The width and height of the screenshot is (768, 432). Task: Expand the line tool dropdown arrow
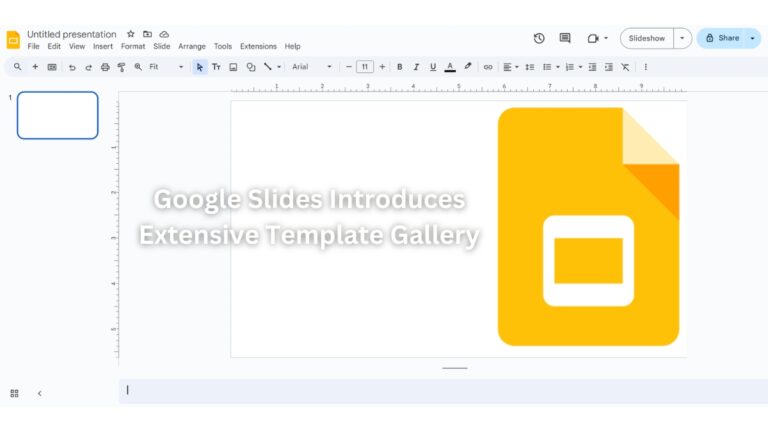(279, 67)
